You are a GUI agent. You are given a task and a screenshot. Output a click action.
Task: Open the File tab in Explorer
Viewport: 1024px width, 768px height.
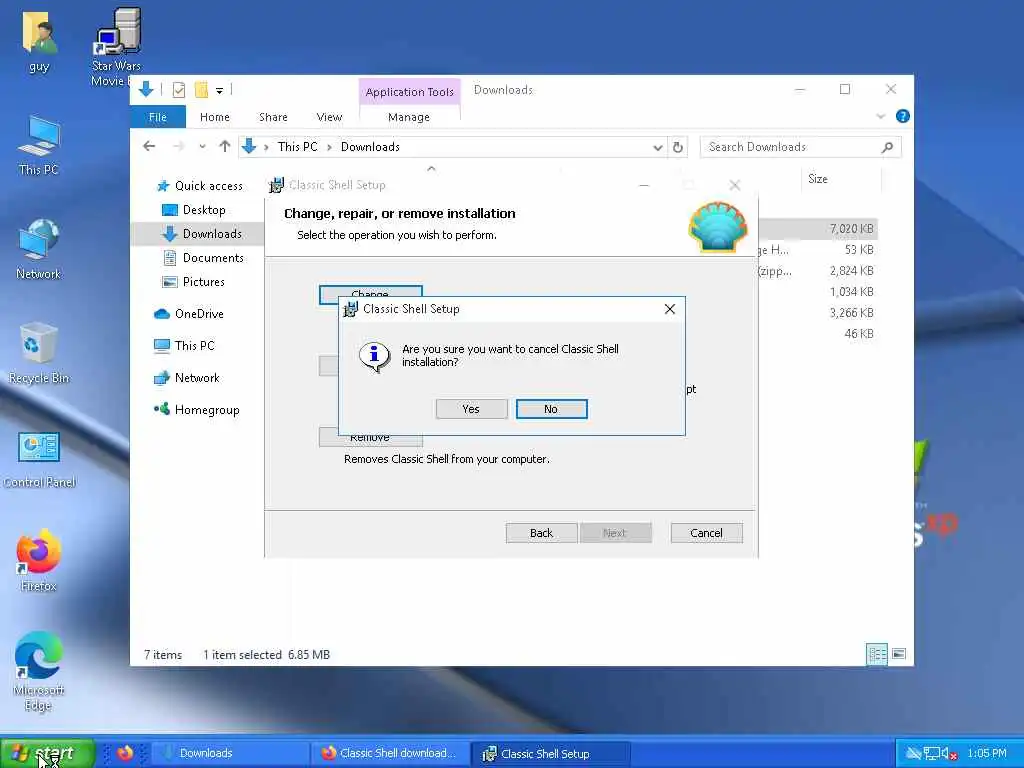(x=158, y=117)
